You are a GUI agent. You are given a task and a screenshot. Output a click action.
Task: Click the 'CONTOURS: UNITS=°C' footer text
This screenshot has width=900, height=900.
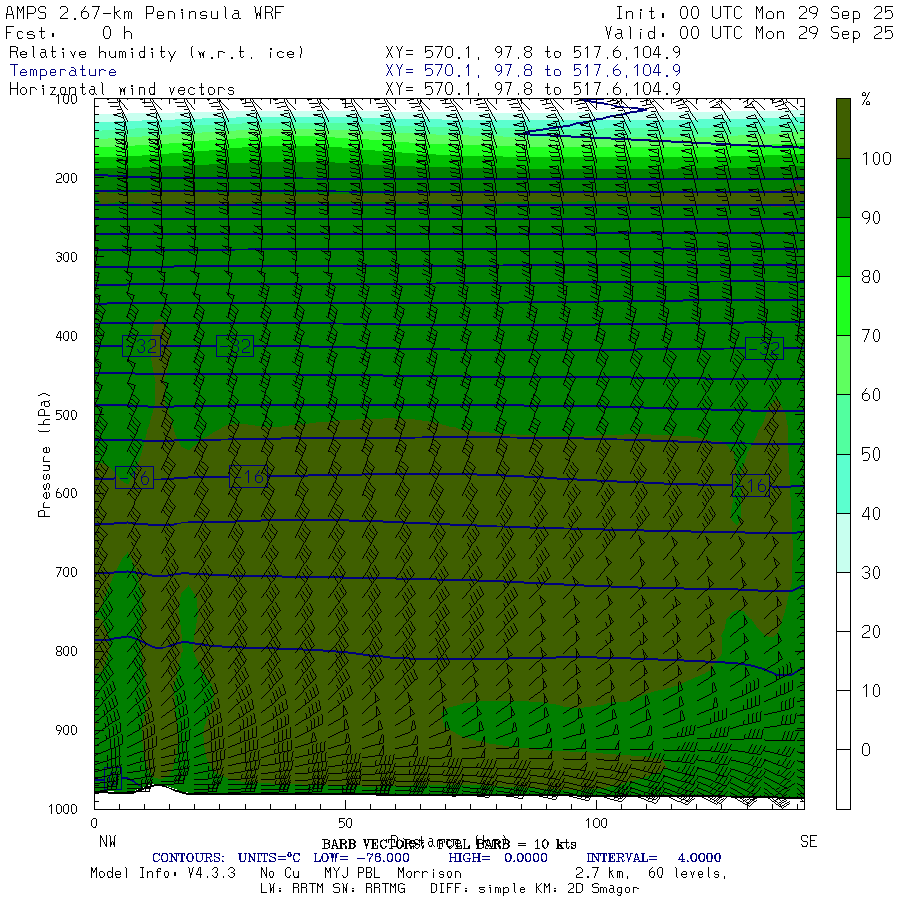click(226, 858)
